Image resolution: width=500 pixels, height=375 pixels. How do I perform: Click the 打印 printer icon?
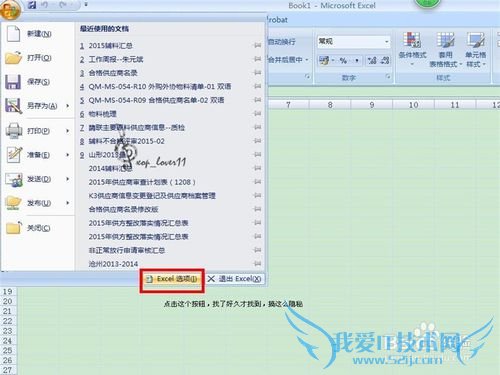coord(14,131)
